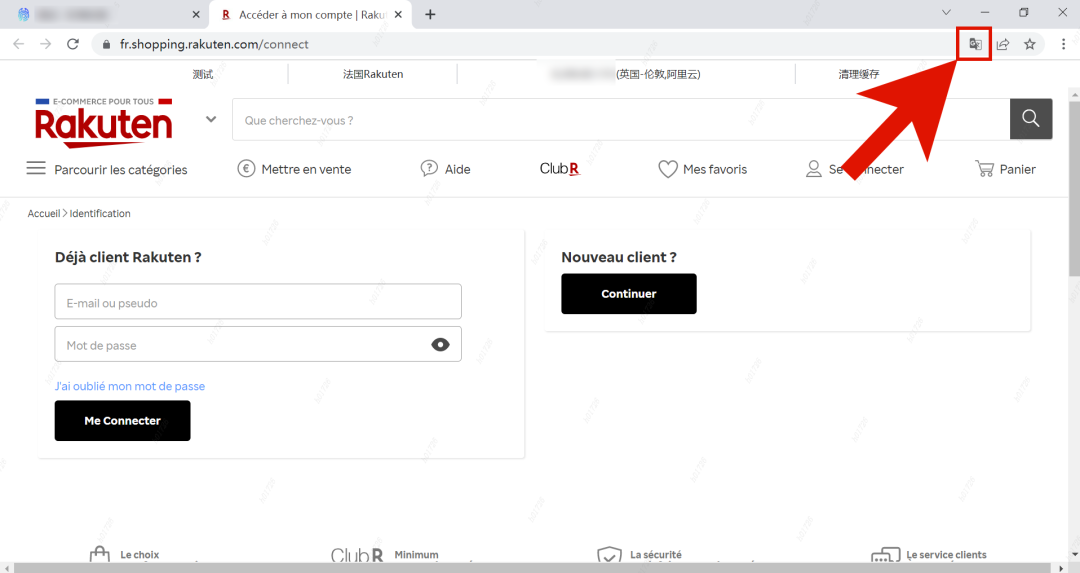Click the Rakuten logo
Viewport: 1080px width, 573px height.
[103, 123]
